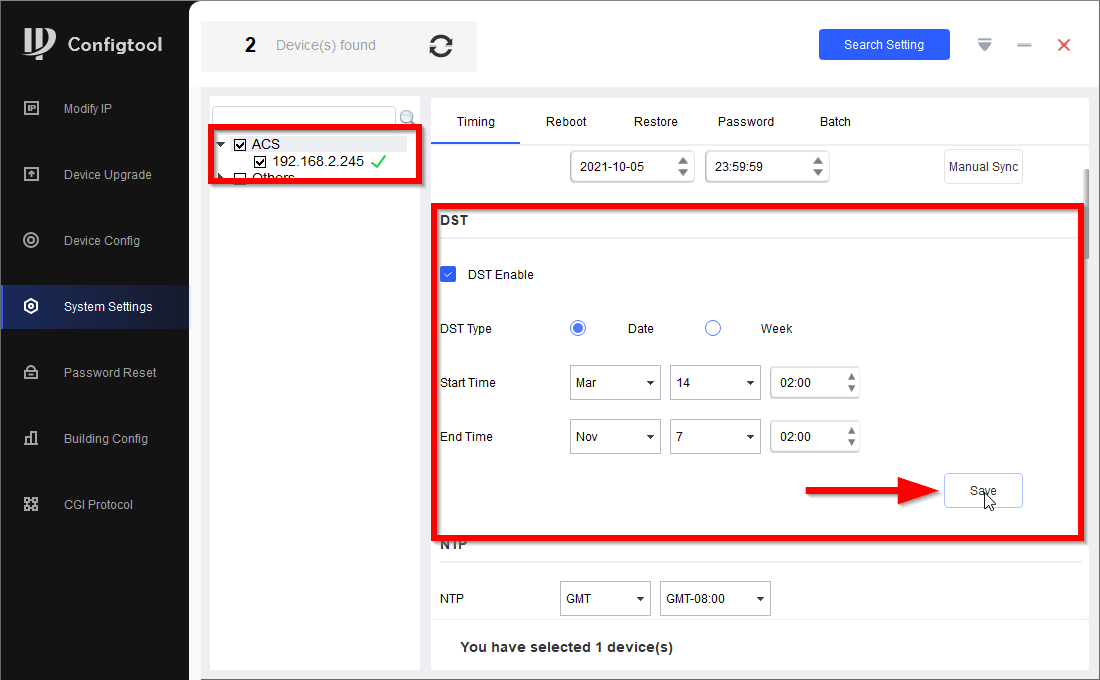The width and height of the screenshot is (1100, 680).
Task: Click the Modify IP sidebar icon
Action: (x=31, y=108)
